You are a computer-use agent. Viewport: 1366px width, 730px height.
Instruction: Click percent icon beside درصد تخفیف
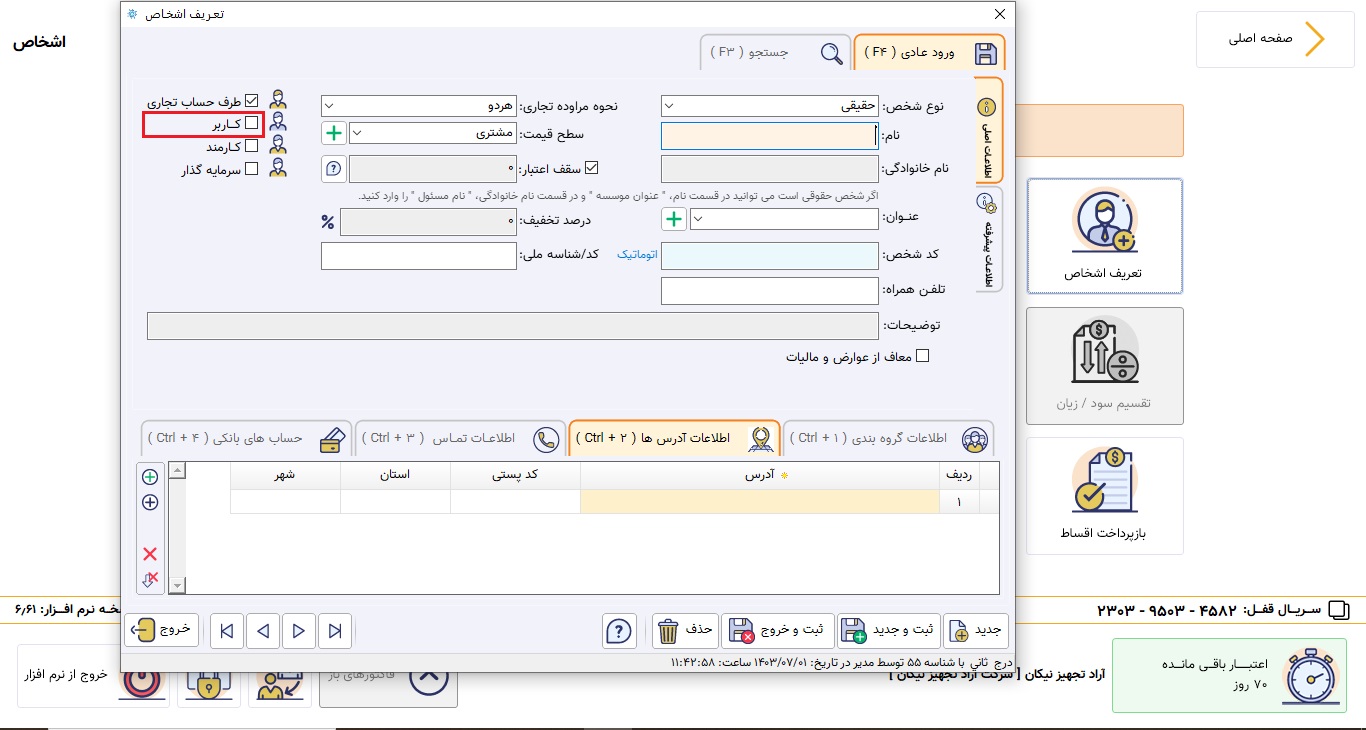pyautogui.click(x=327, y=221)
